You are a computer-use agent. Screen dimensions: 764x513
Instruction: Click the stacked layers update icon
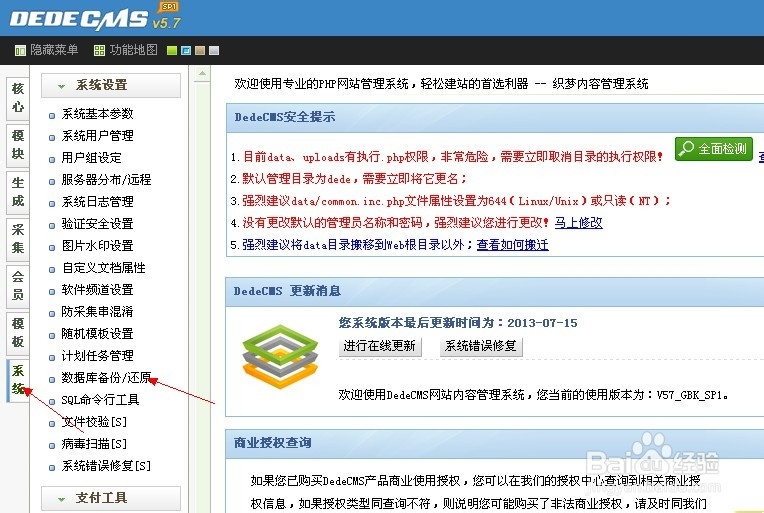pos(280,358)
